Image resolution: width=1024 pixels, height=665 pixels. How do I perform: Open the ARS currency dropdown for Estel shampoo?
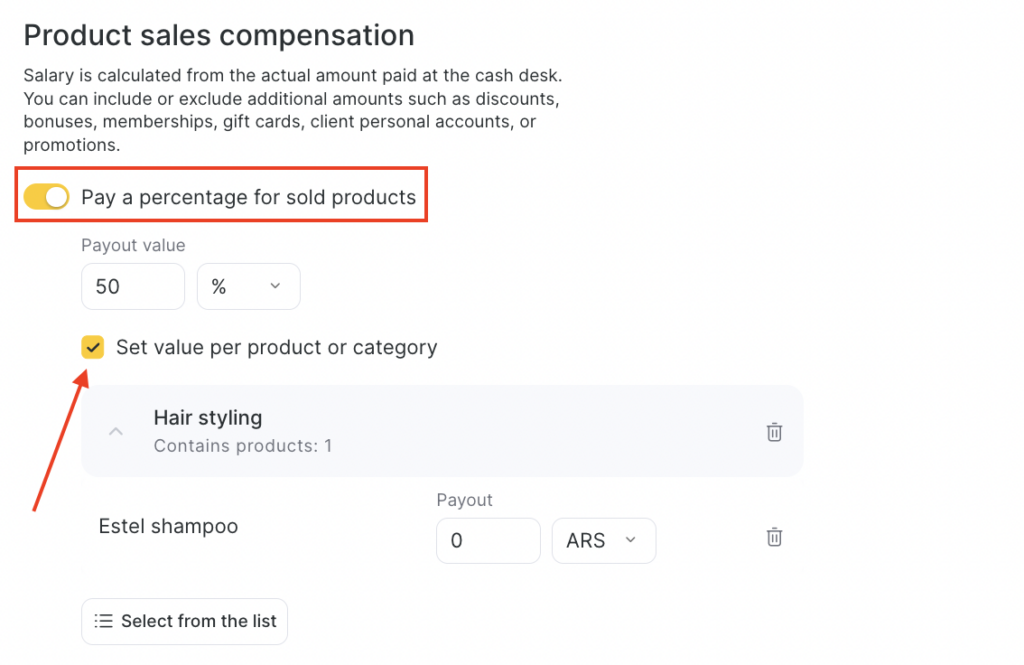tap(603, 540)
